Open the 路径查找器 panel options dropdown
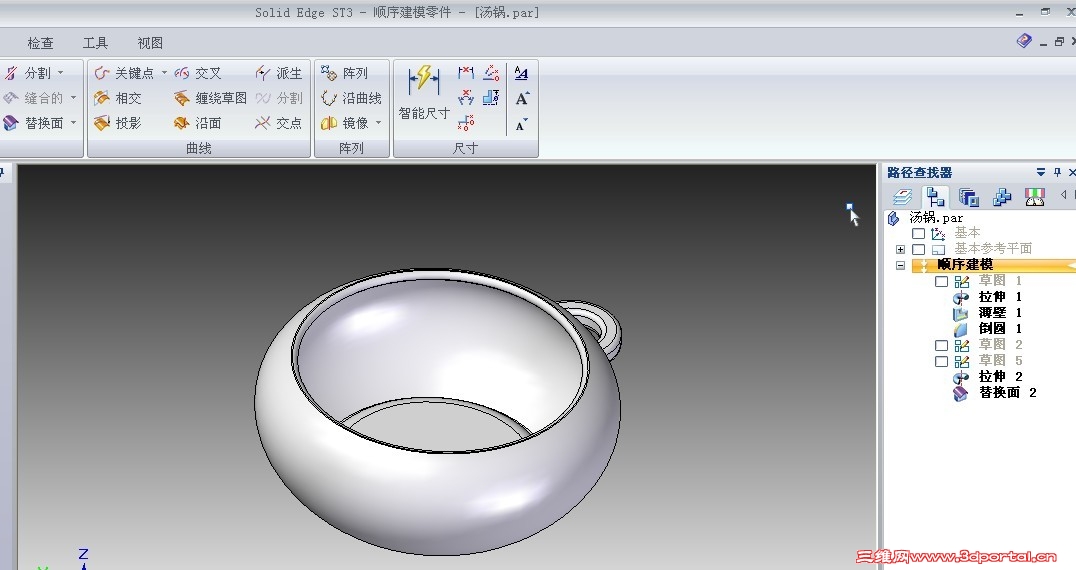1076x570 pixels. pos(1041,172)
